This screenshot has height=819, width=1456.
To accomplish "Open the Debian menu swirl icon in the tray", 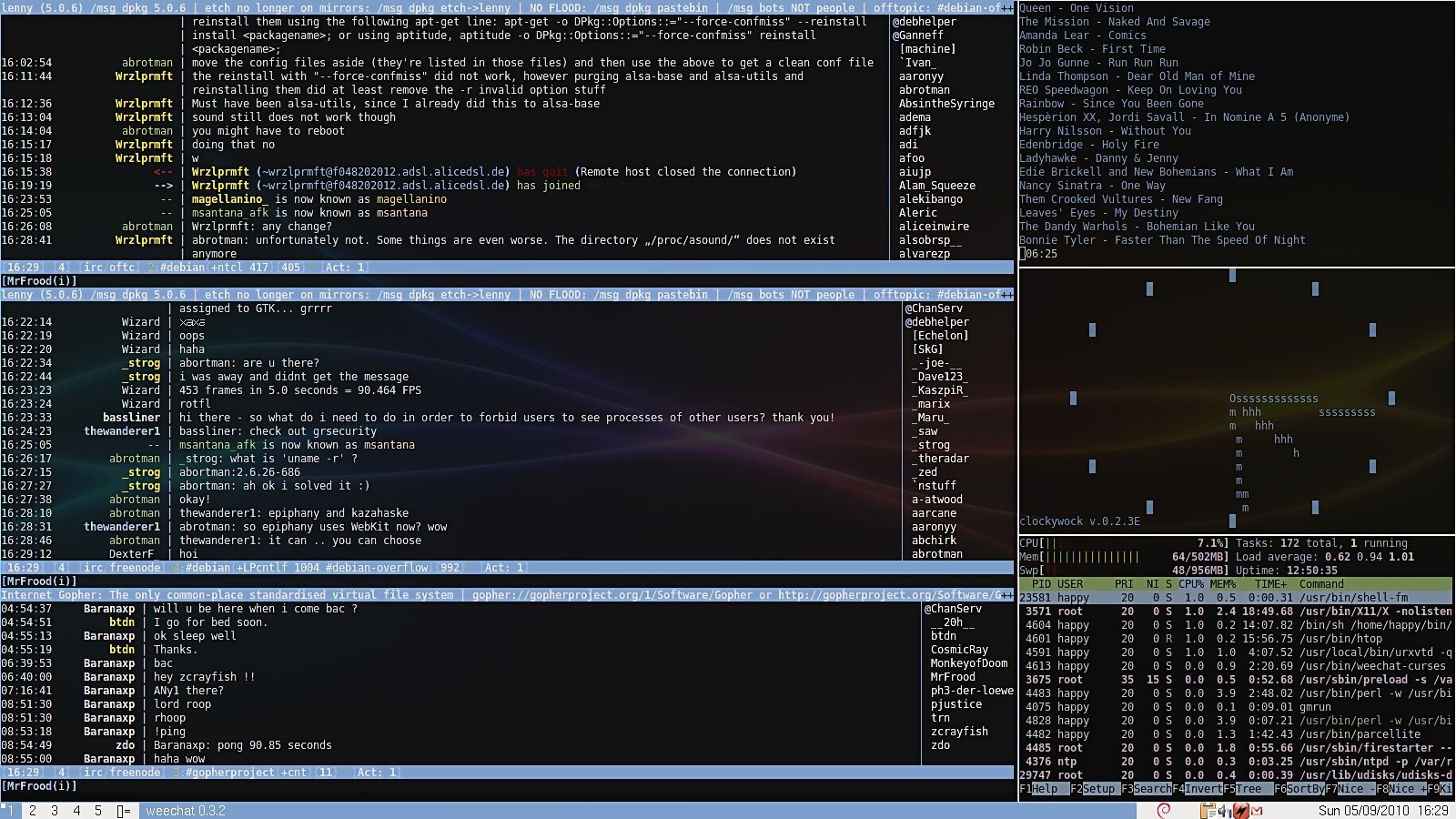I will click(1163, 810).
